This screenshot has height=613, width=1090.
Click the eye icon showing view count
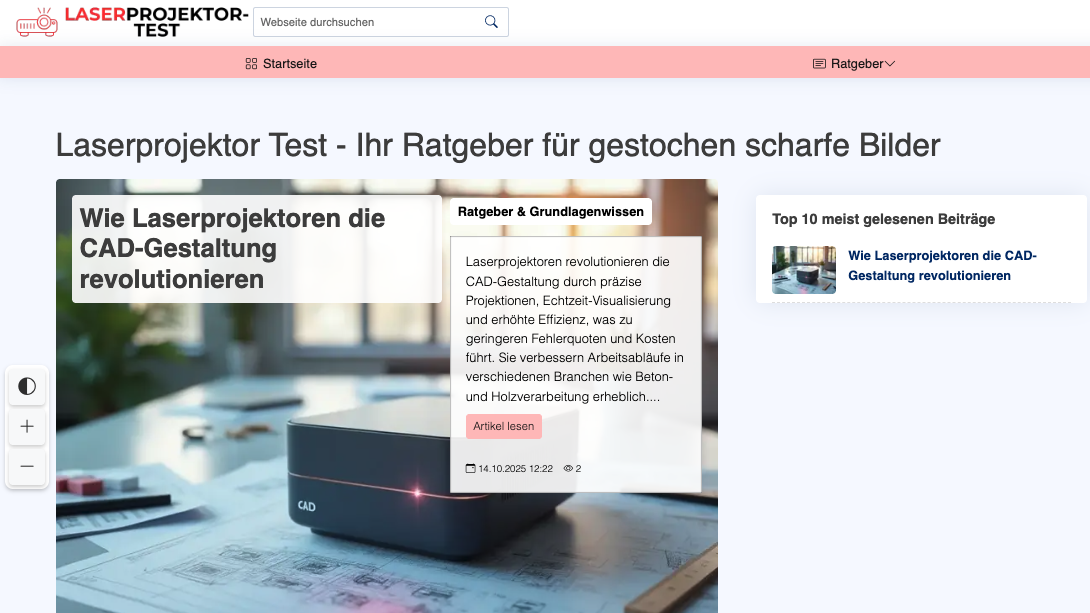point(568,467)
